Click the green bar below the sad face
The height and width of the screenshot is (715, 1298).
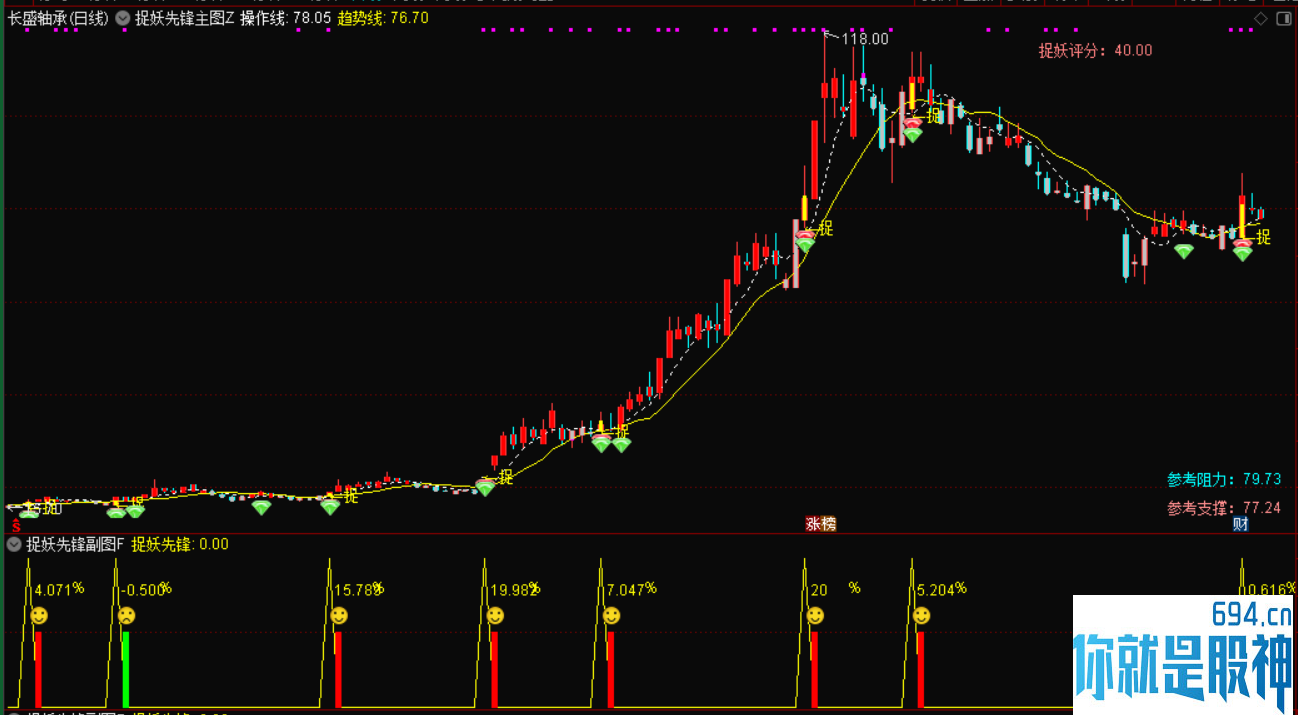point(126,669)
